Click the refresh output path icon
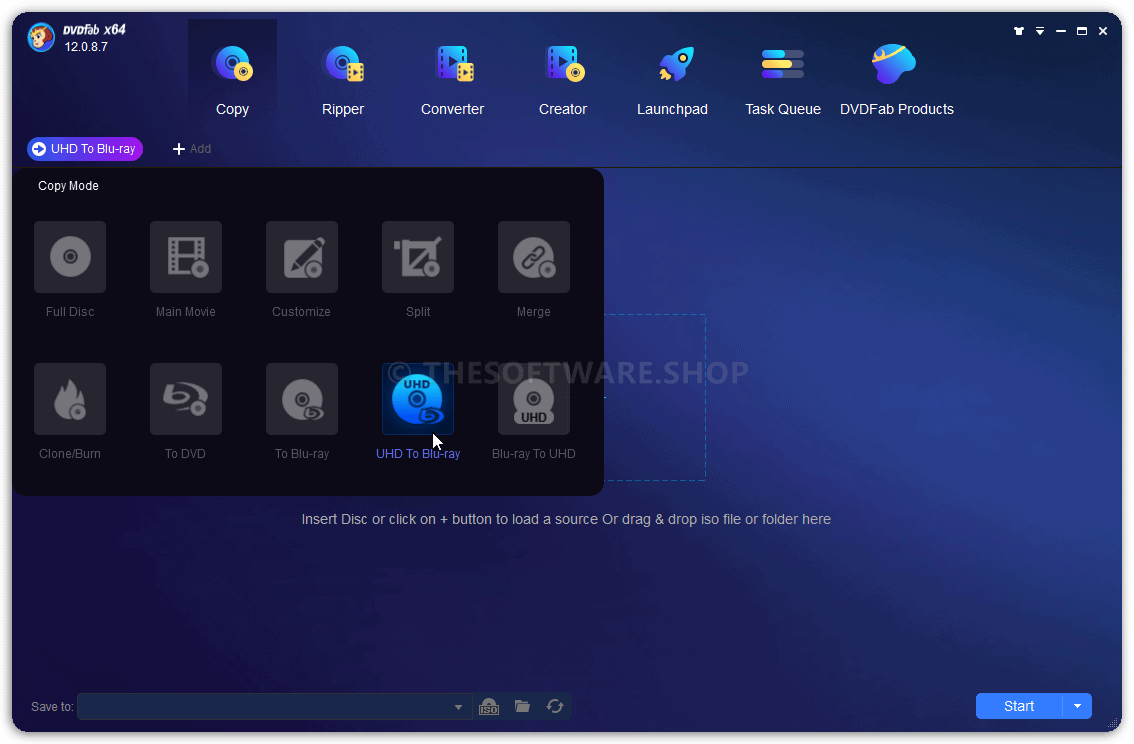This screenshot has height=744, width=1134. tap(555, 706)
